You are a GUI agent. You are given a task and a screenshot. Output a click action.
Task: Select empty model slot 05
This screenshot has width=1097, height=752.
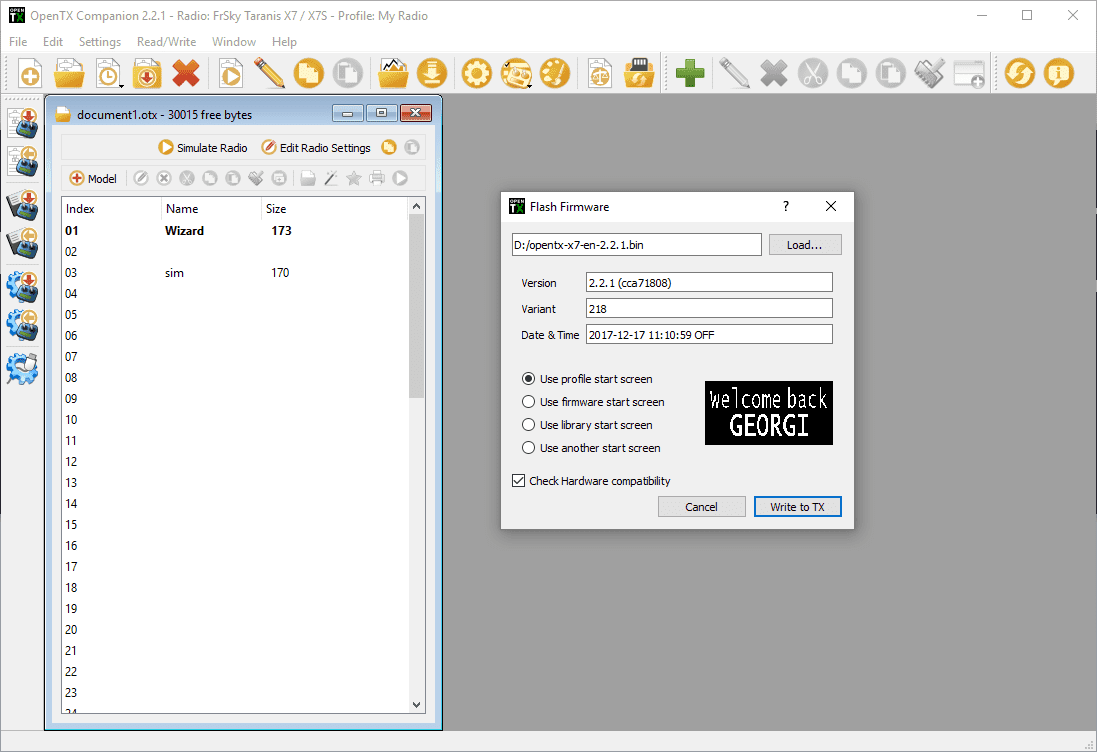[234, 315]
